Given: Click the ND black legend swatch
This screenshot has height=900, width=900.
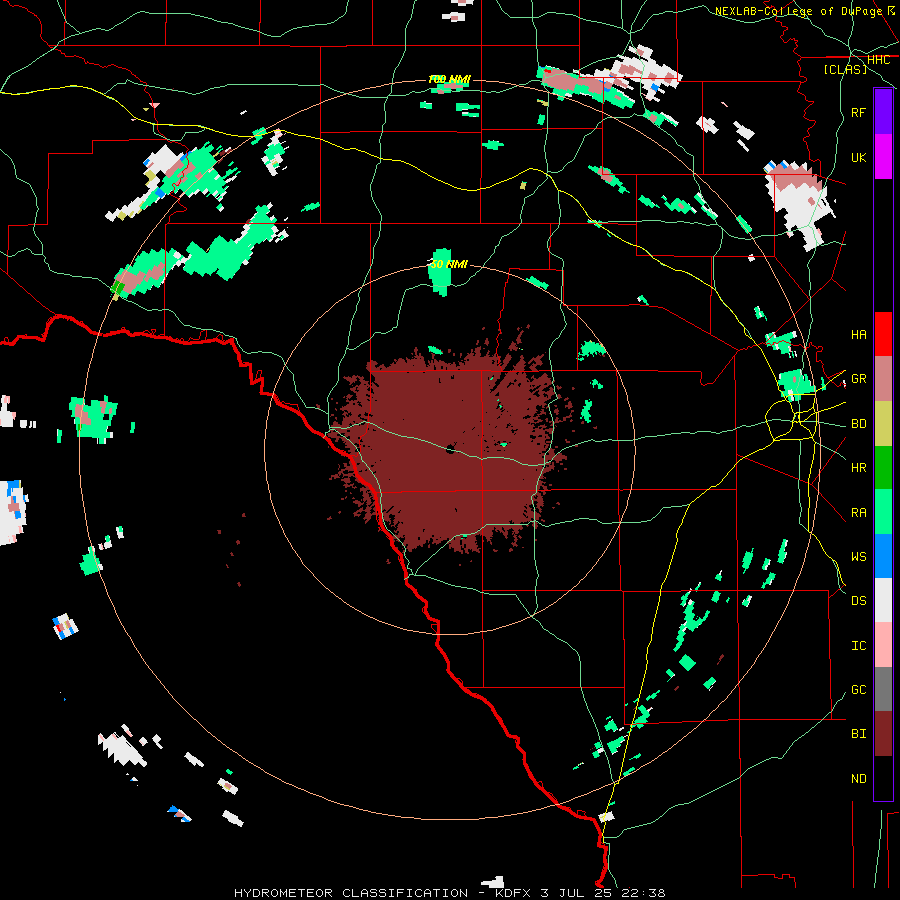Looking at the screenshot, I should click(883, 778).
